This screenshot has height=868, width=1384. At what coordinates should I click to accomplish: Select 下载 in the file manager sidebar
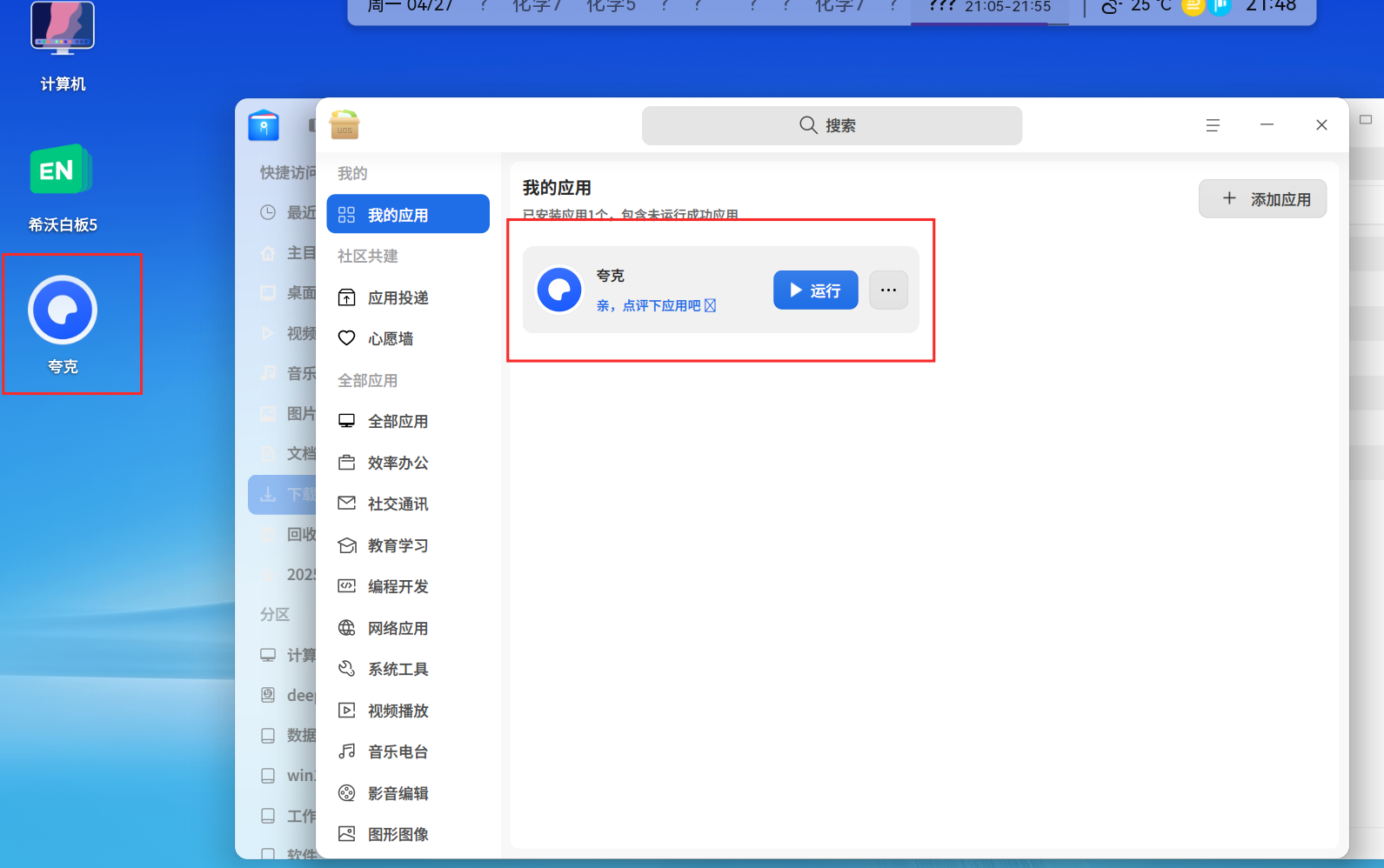coord(282,494)
